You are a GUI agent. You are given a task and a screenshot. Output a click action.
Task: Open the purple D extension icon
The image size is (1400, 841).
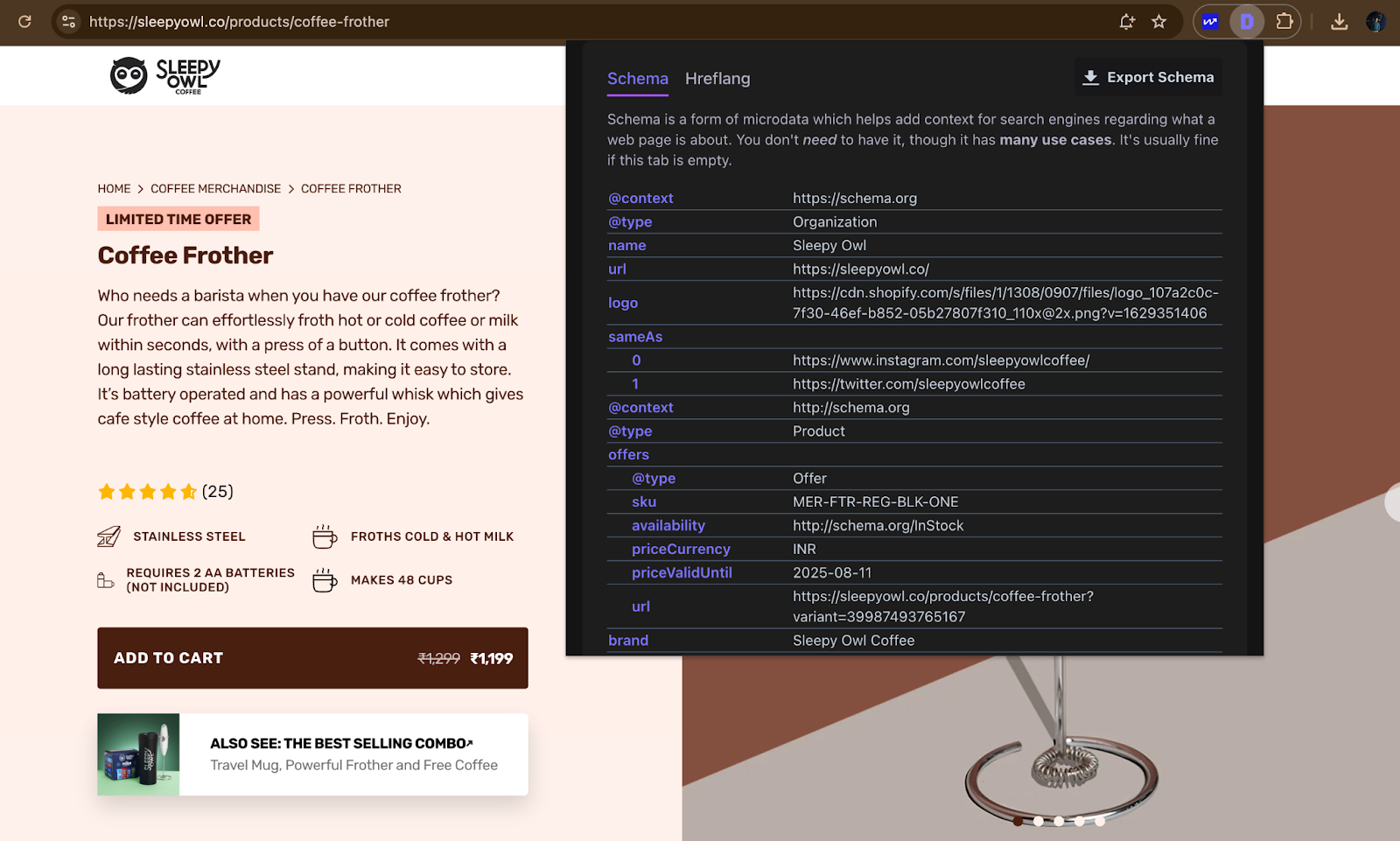pos(1247,22)
